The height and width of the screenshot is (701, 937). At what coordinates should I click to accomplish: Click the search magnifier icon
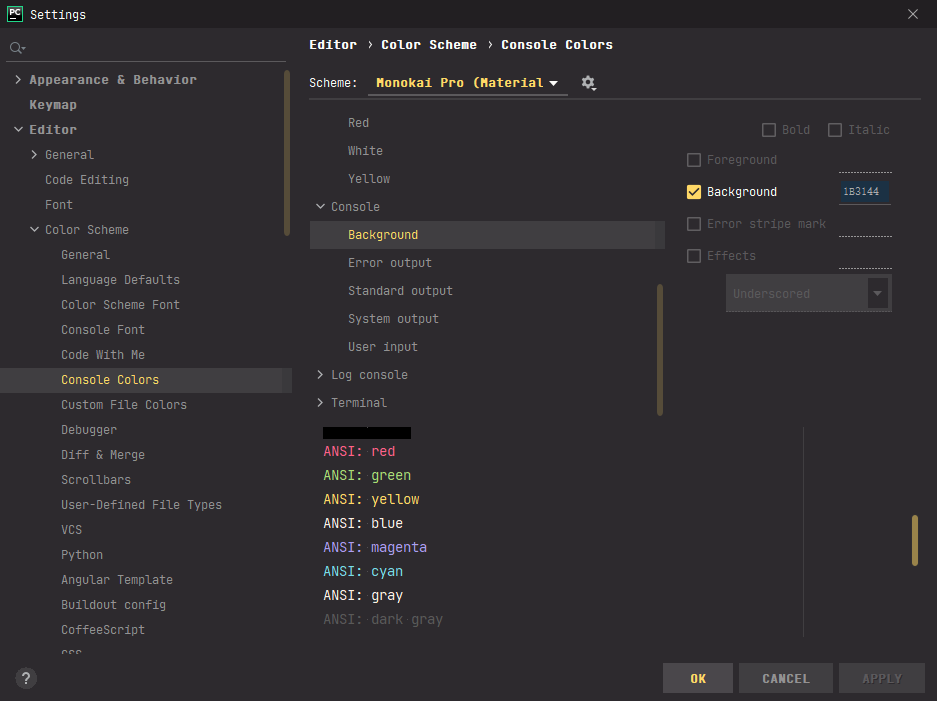pyautogui.click(x=16, y=48)
